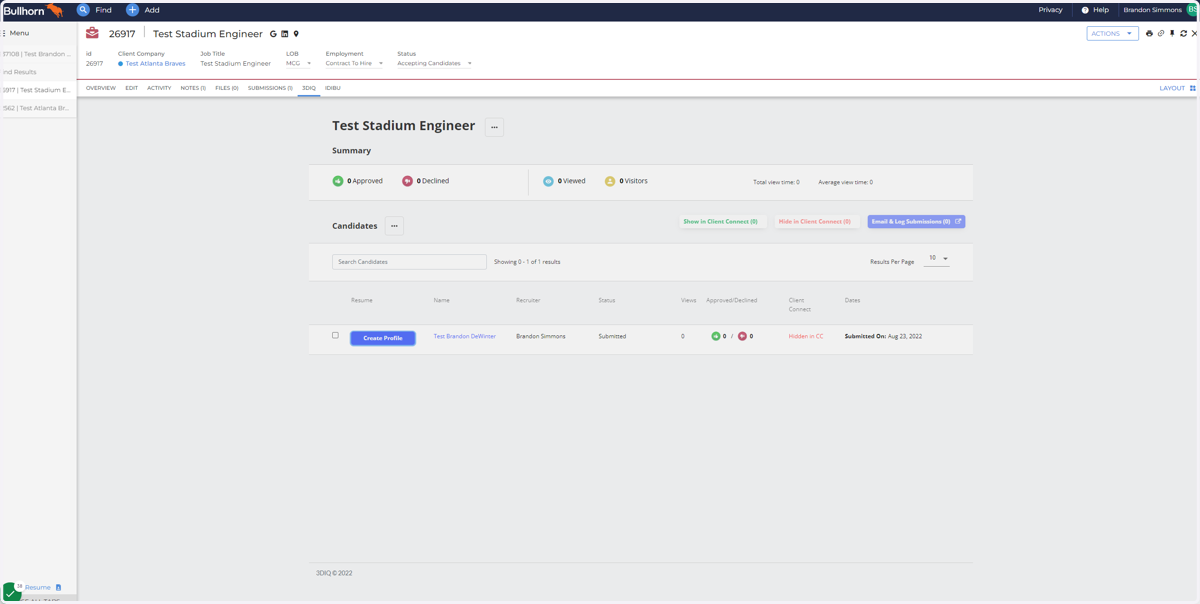The height and width of the screenshot is (604, 1200).
Task: Print the job record
Action: 1149,34
